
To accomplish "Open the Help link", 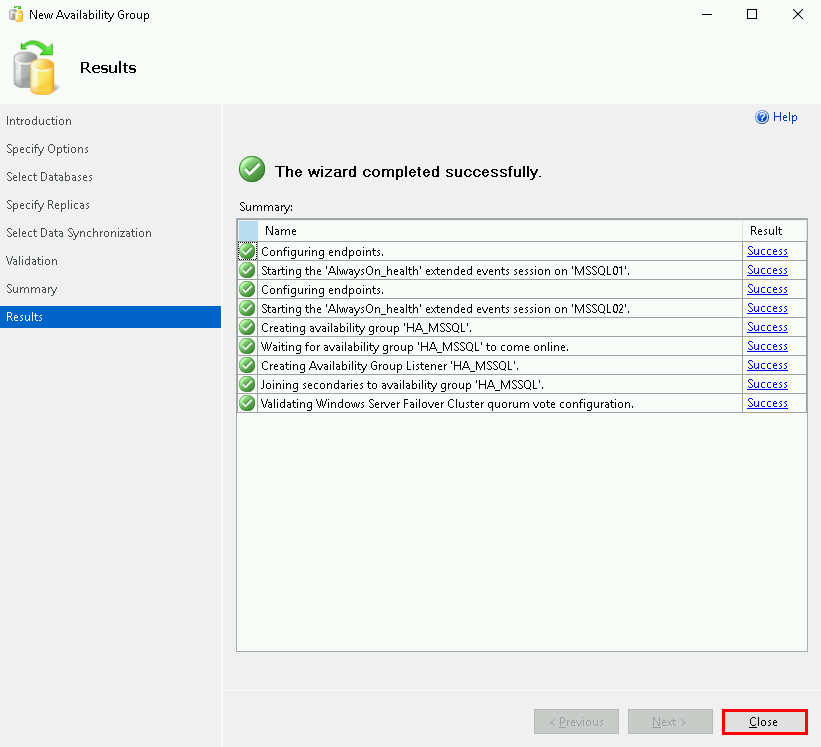I will (x=785, y=117).
